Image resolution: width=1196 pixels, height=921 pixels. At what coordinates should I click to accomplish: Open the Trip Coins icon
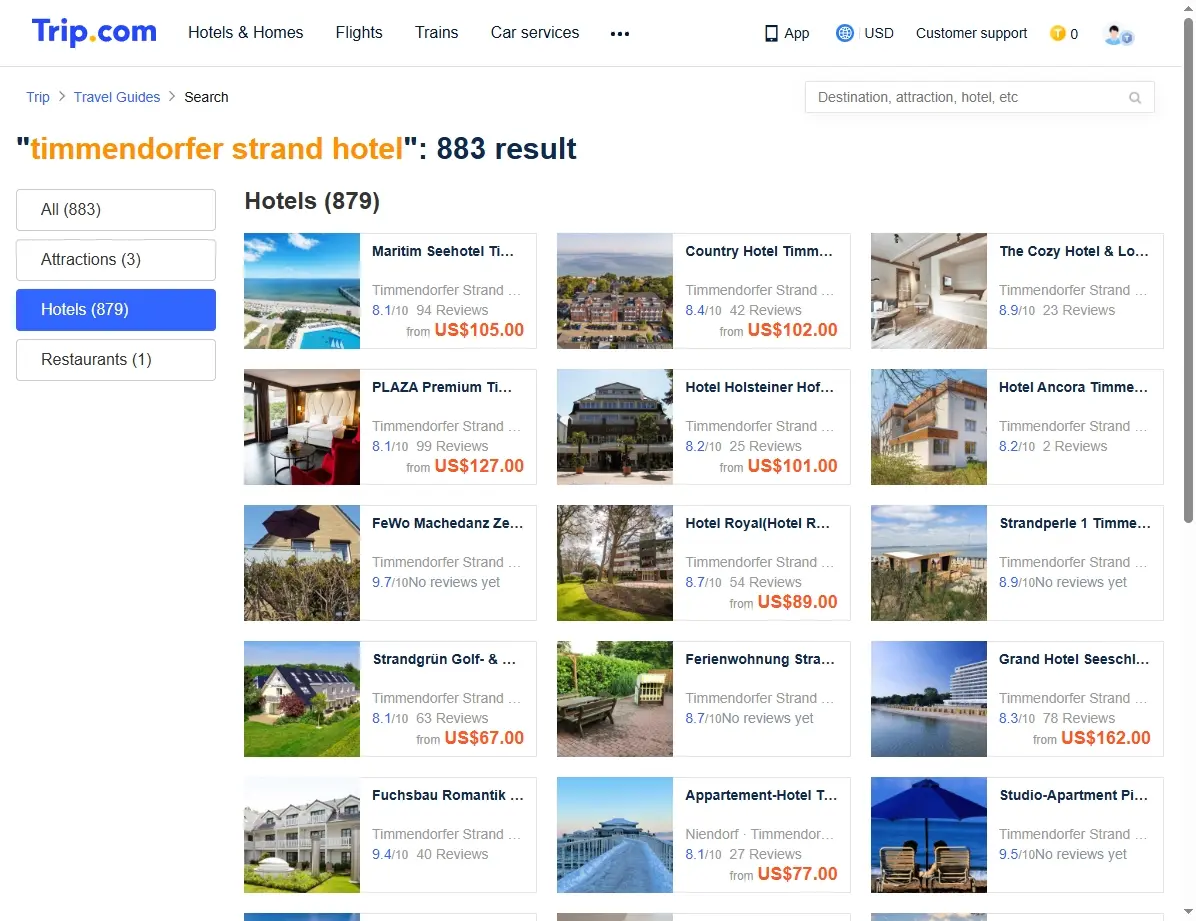(x=1057, y=33)
